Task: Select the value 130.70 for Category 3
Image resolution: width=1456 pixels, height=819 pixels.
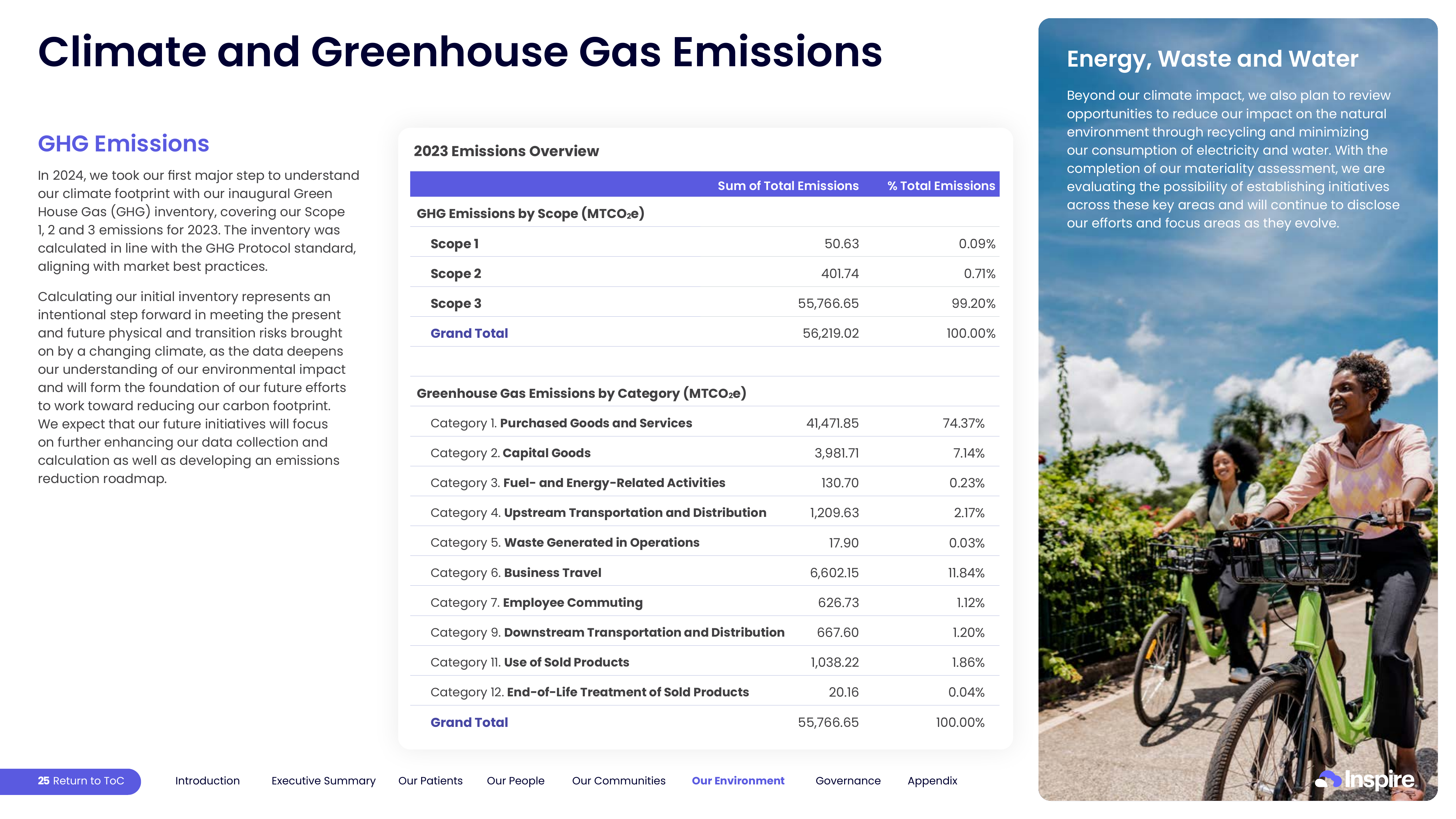Action: click(839, 483)
